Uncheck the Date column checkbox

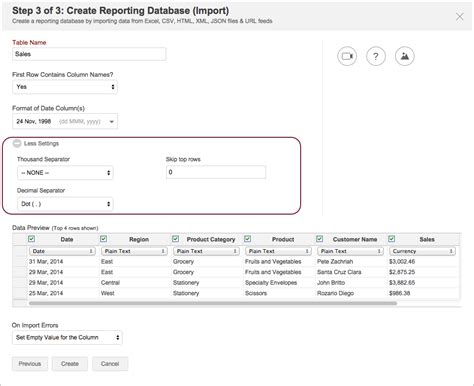pos(32,239)
